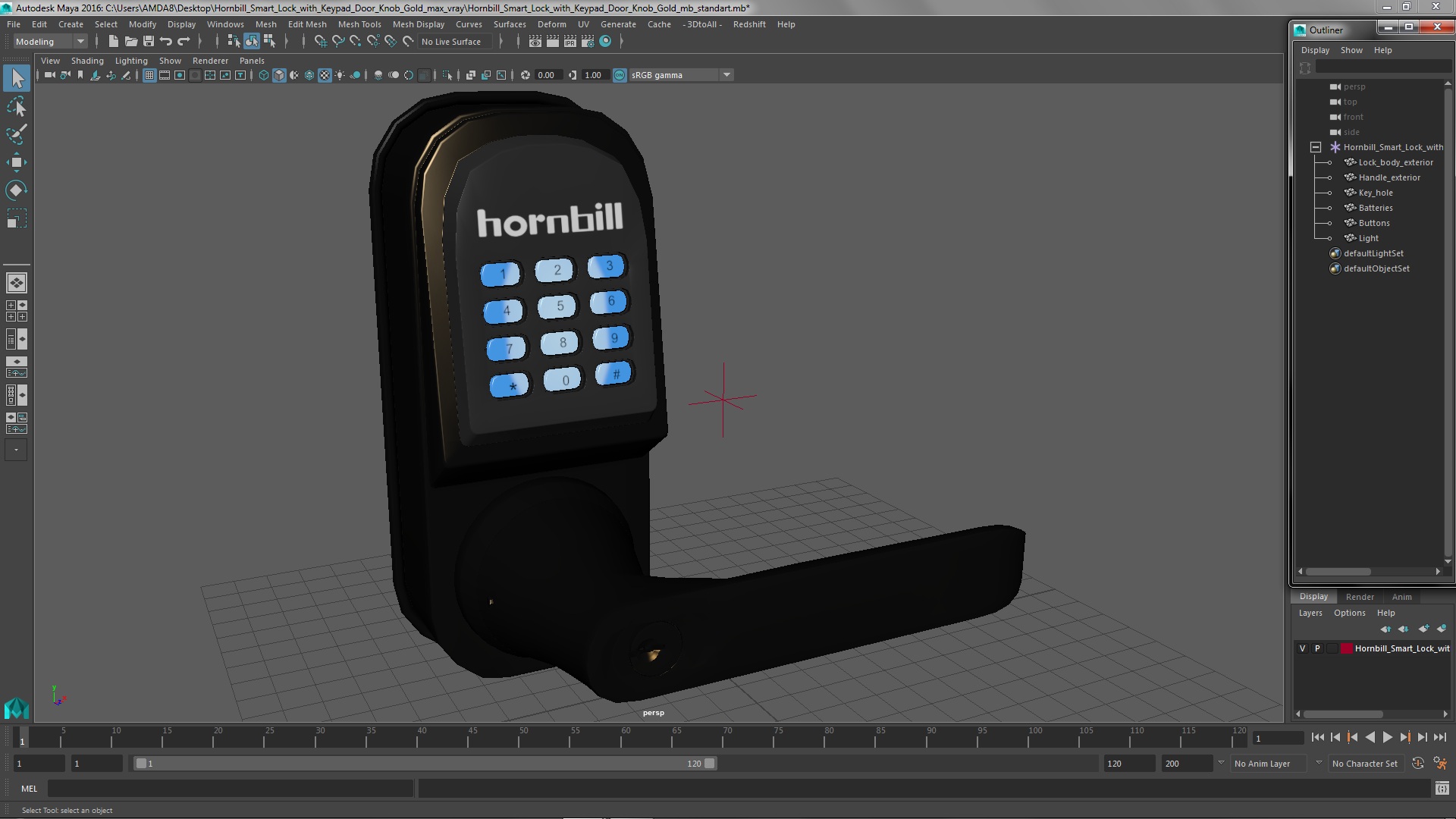Activate the Rotate tool
The height and width of the screenshot is (819, 1456).
click(x=17, y=190)
